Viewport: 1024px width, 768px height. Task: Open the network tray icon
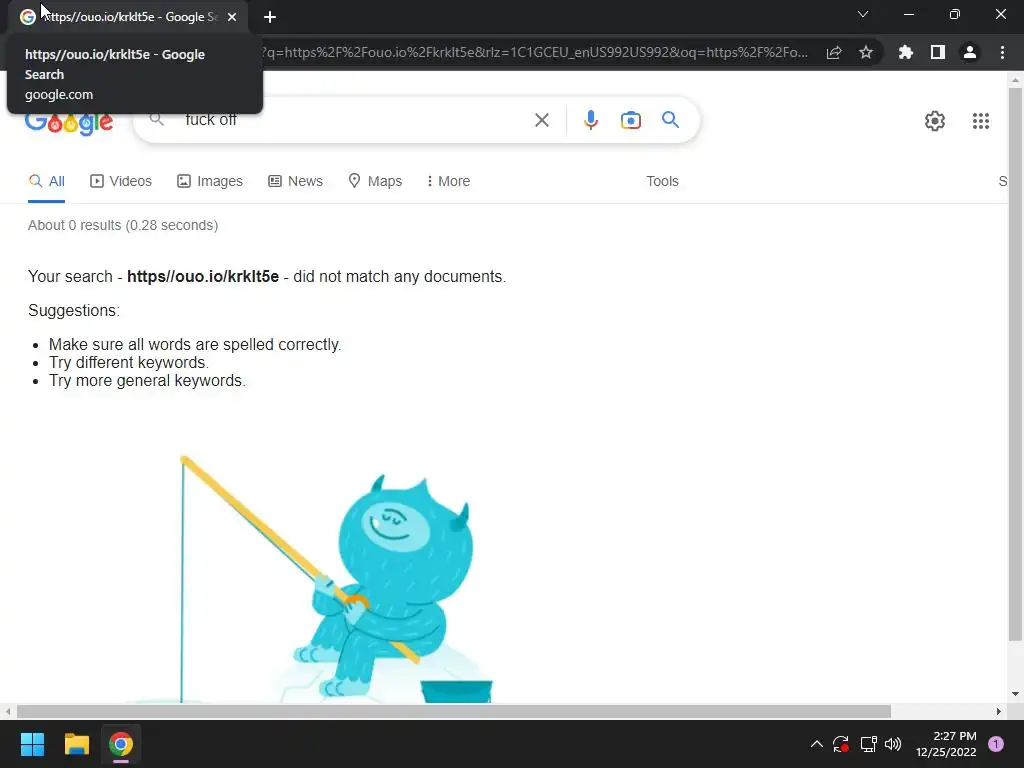click(x=868, y=744)
